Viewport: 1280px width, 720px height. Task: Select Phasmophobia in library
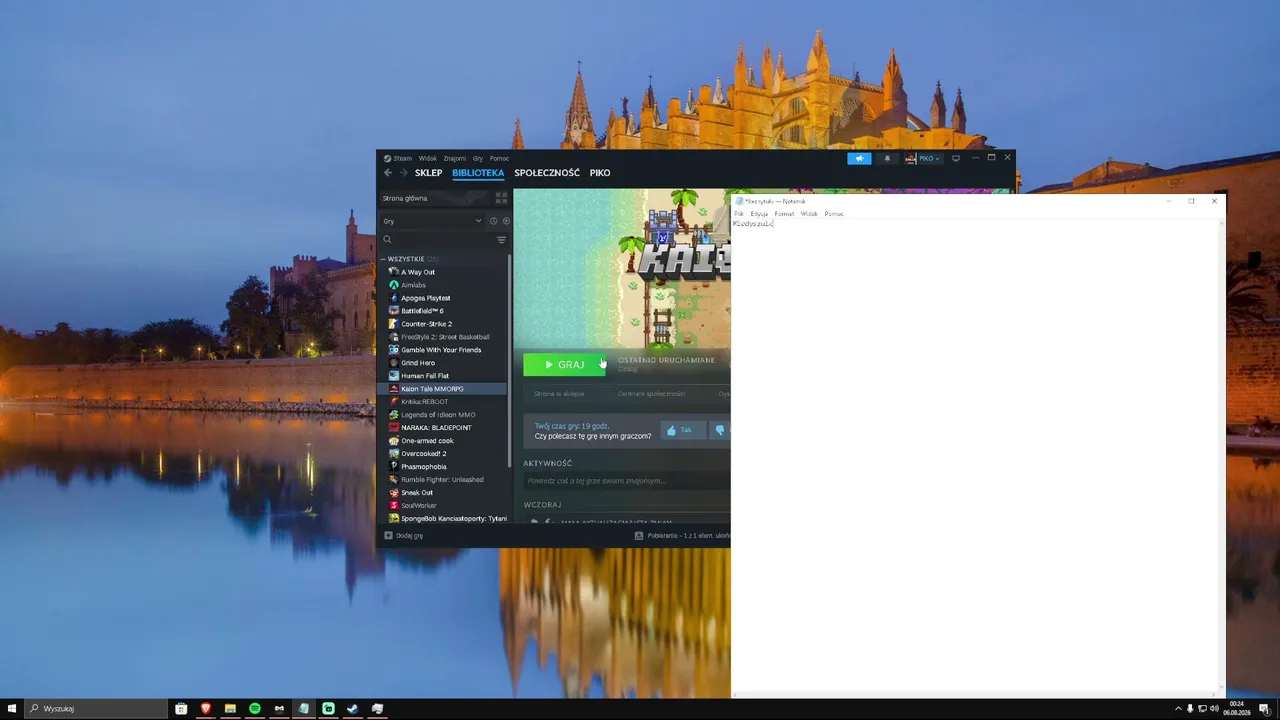point(444,467)
